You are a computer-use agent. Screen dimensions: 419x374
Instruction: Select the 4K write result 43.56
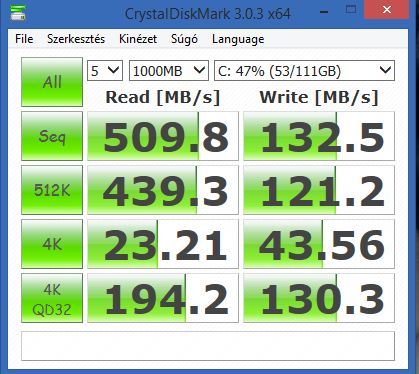(x=319, y=244)
